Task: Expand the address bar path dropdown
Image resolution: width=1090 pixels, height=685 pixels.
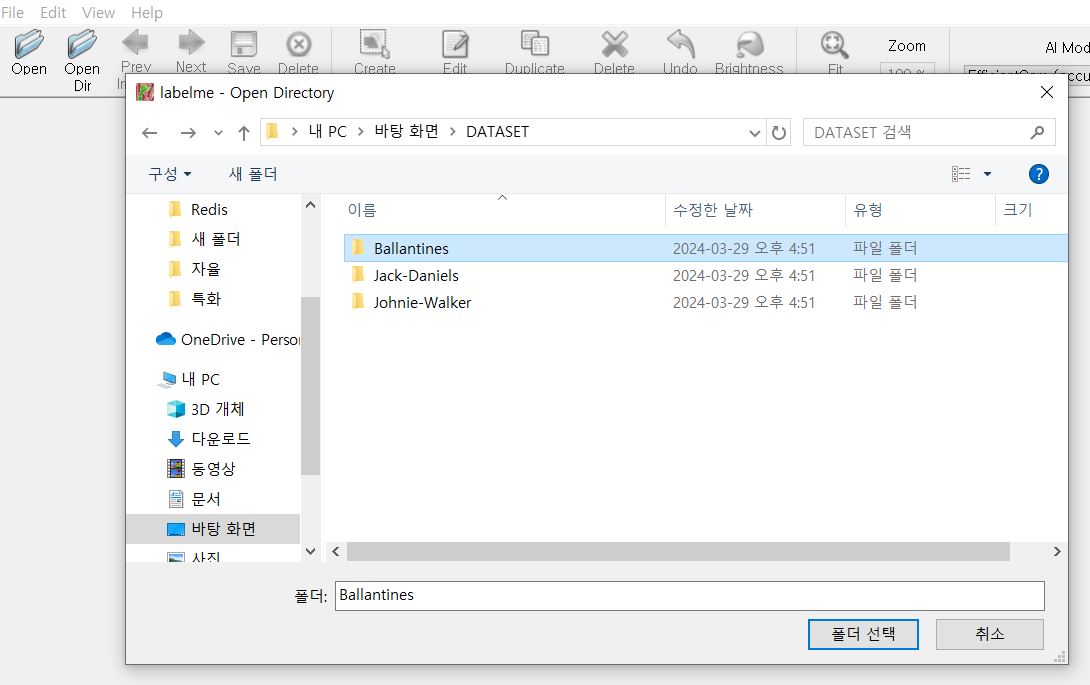Action: coord(754,133)
